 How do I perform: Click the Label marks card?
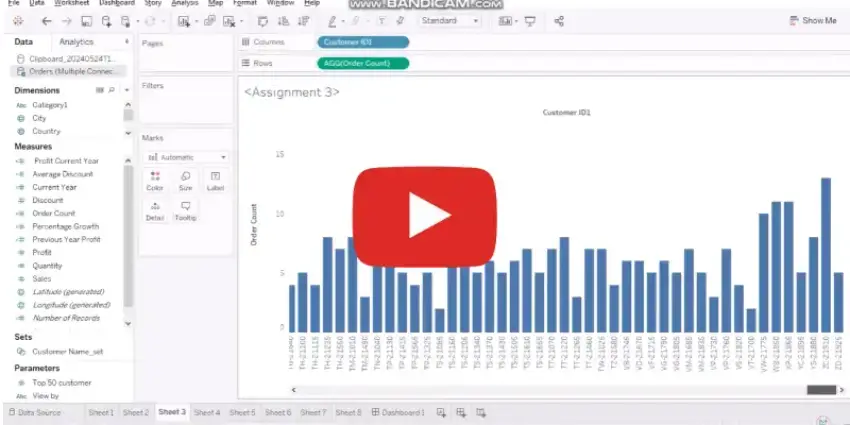(215, 180)
